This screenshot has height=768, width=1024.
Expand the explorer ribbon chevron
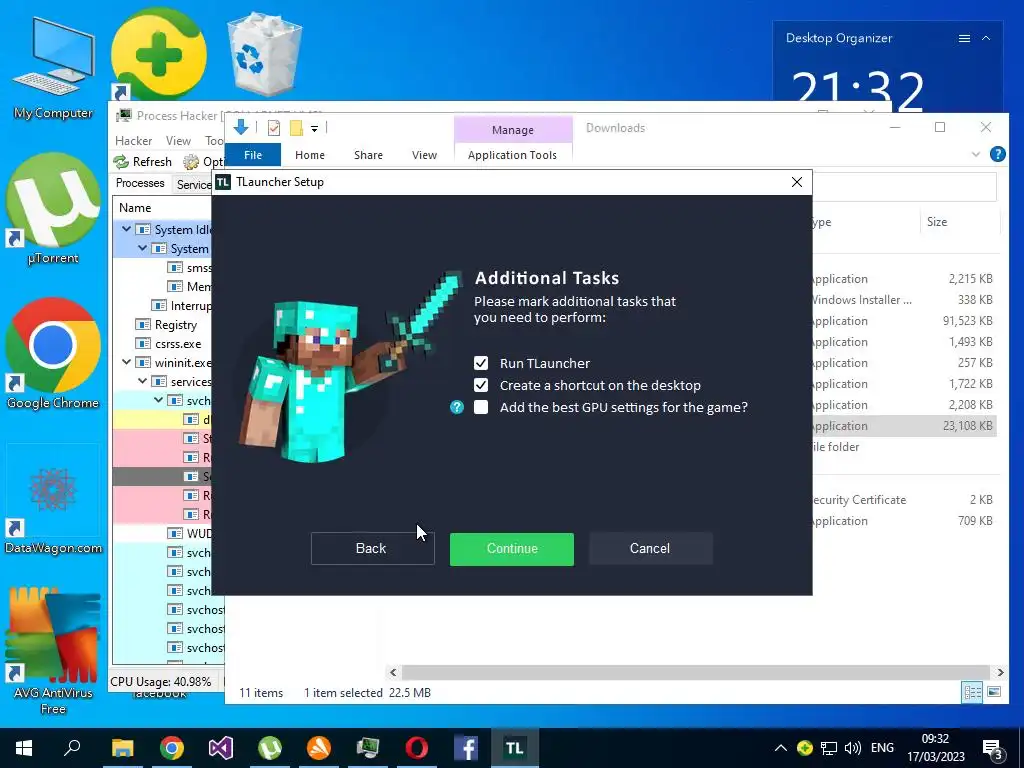(x=976, y=155)
